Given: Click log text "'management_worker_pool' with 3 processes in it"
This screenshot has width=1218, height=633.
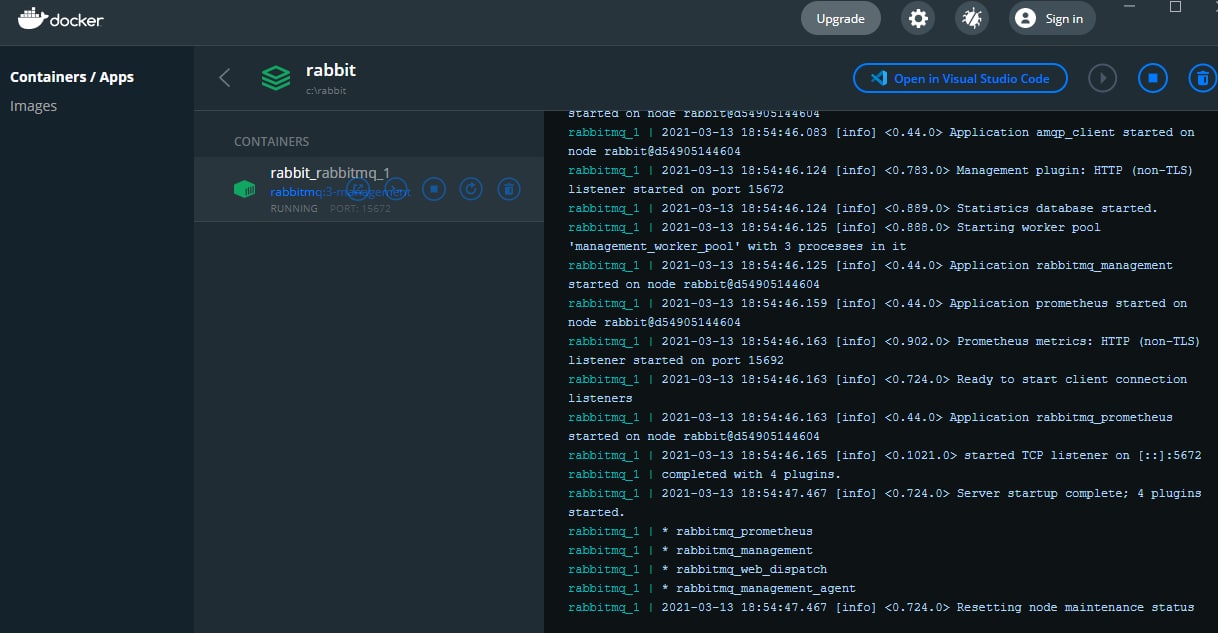Looking at the screenshot, I should (737, 246).
